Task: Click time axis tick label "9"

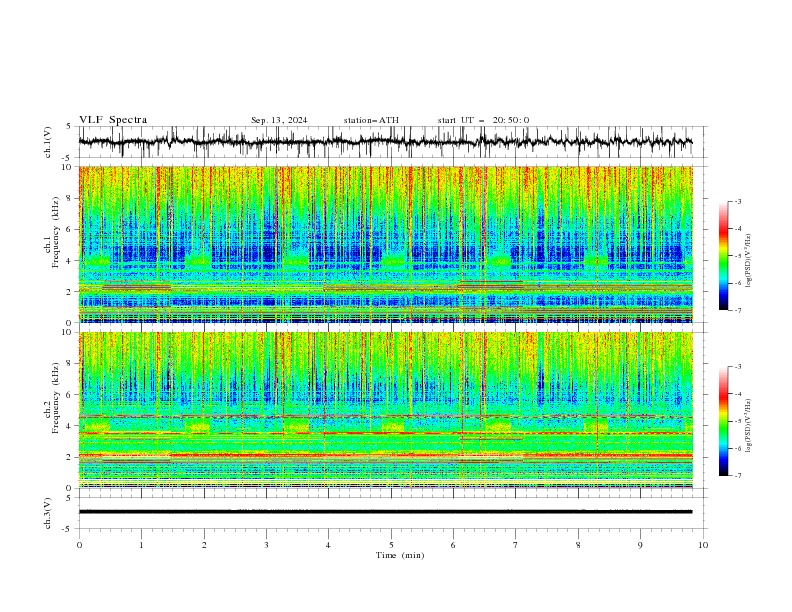Action: point(640,545)
